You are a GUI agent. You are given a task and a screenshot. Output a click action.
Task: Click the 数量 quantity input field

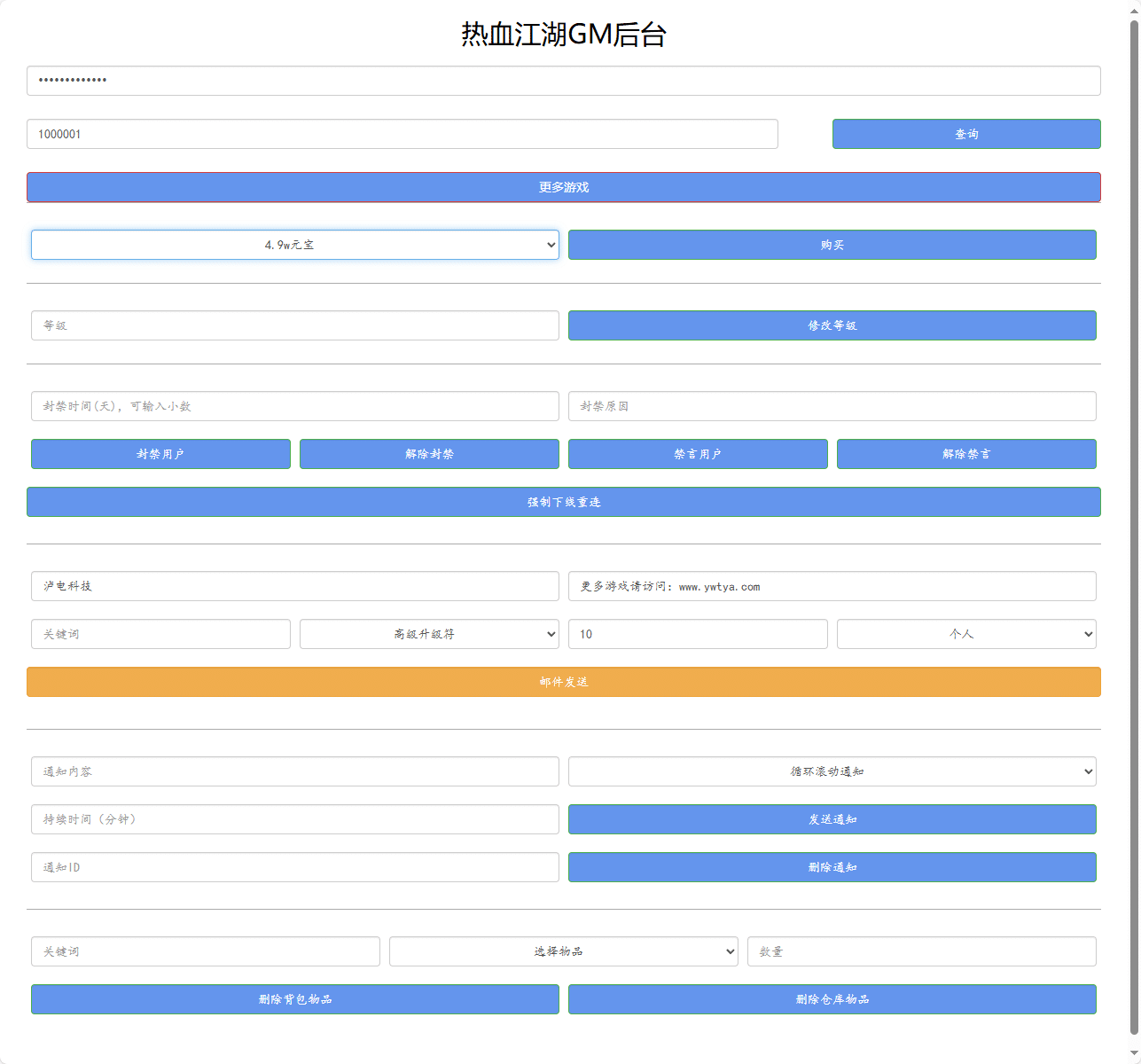click(922, 951)
